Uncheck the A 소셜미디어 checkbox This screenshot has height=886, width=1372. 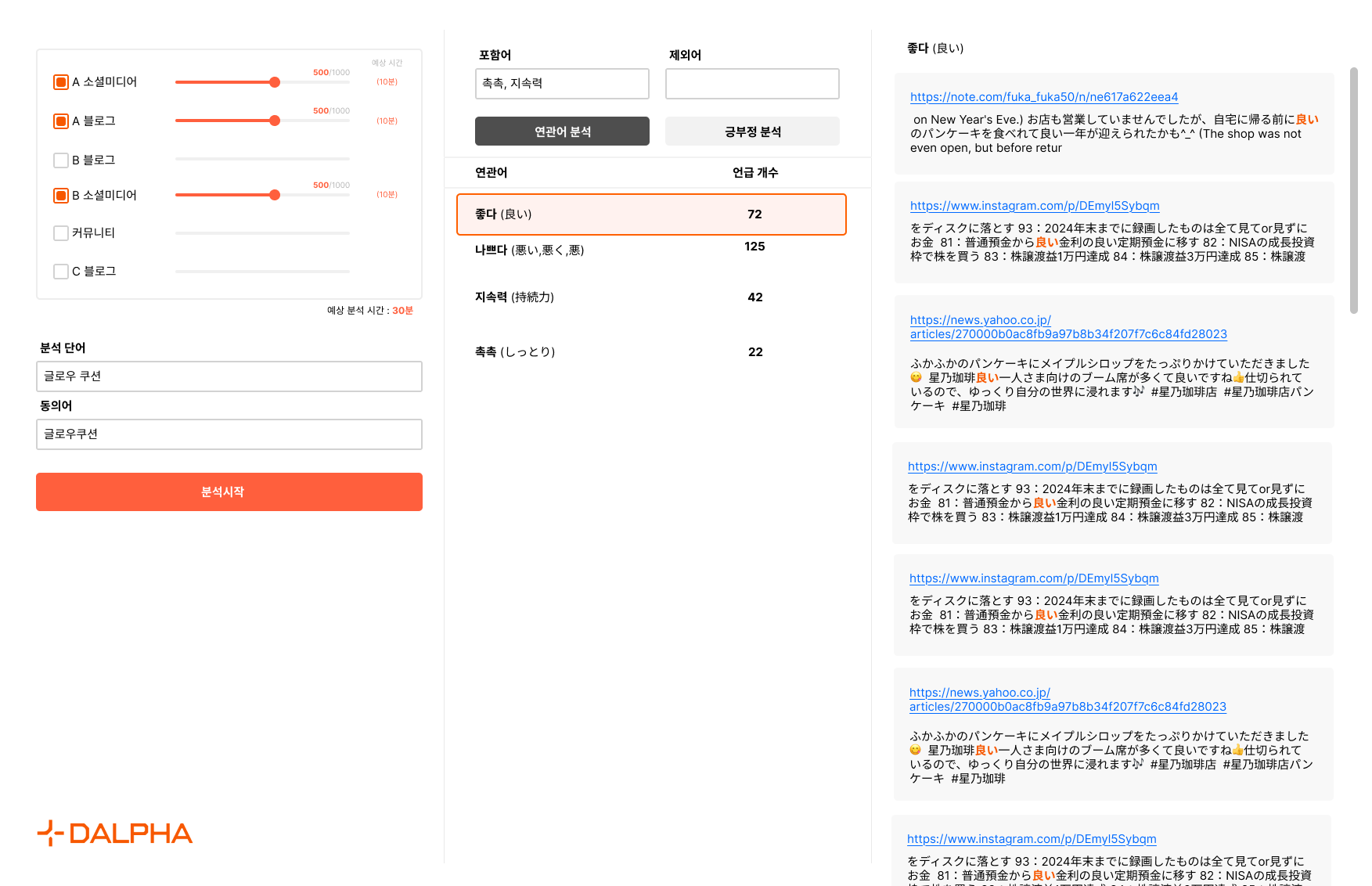(61, 82)
